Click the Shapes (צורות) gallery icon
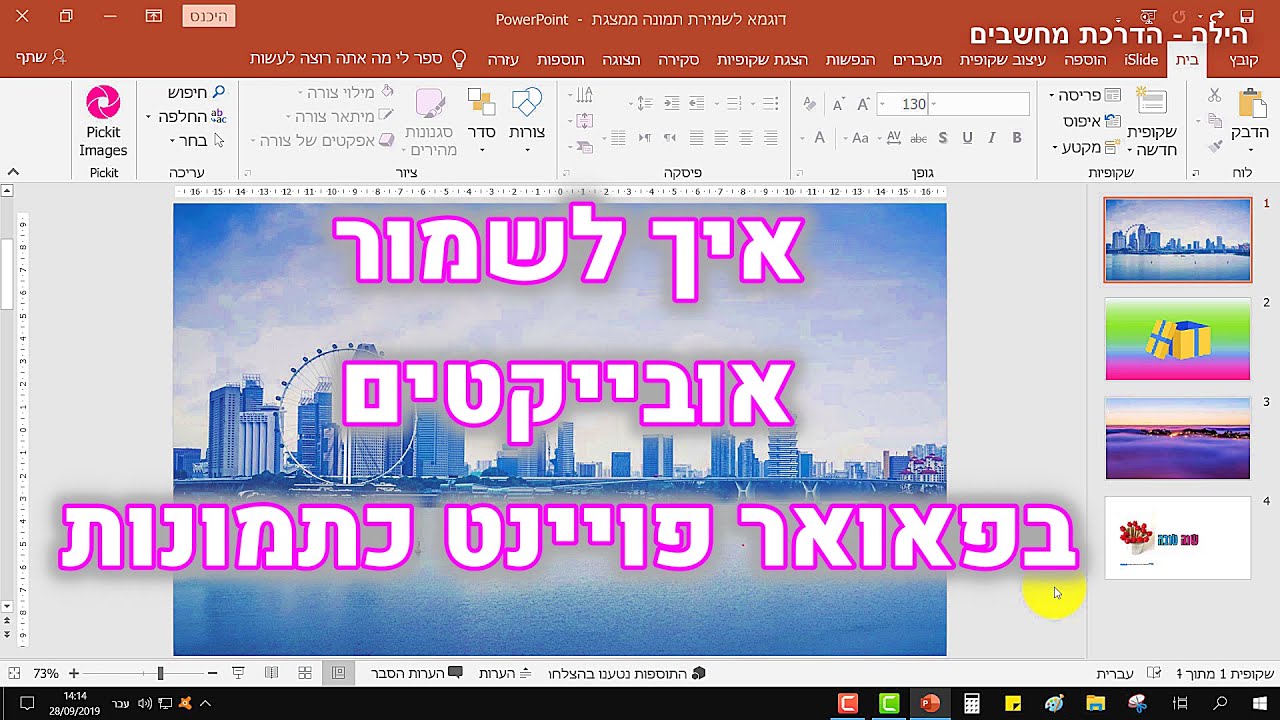 point(526,103)
